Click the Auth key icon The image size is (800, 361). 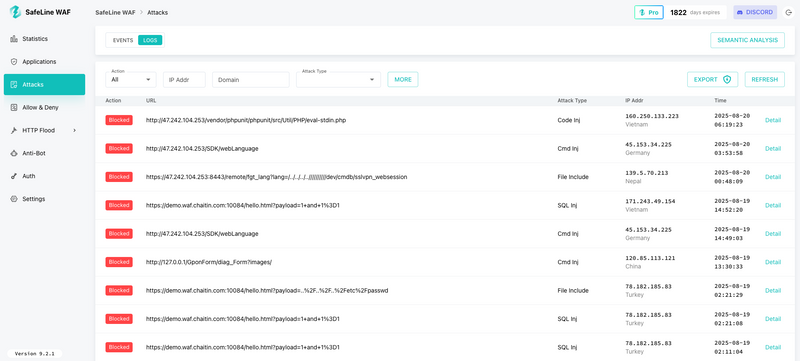pos(14,176)
